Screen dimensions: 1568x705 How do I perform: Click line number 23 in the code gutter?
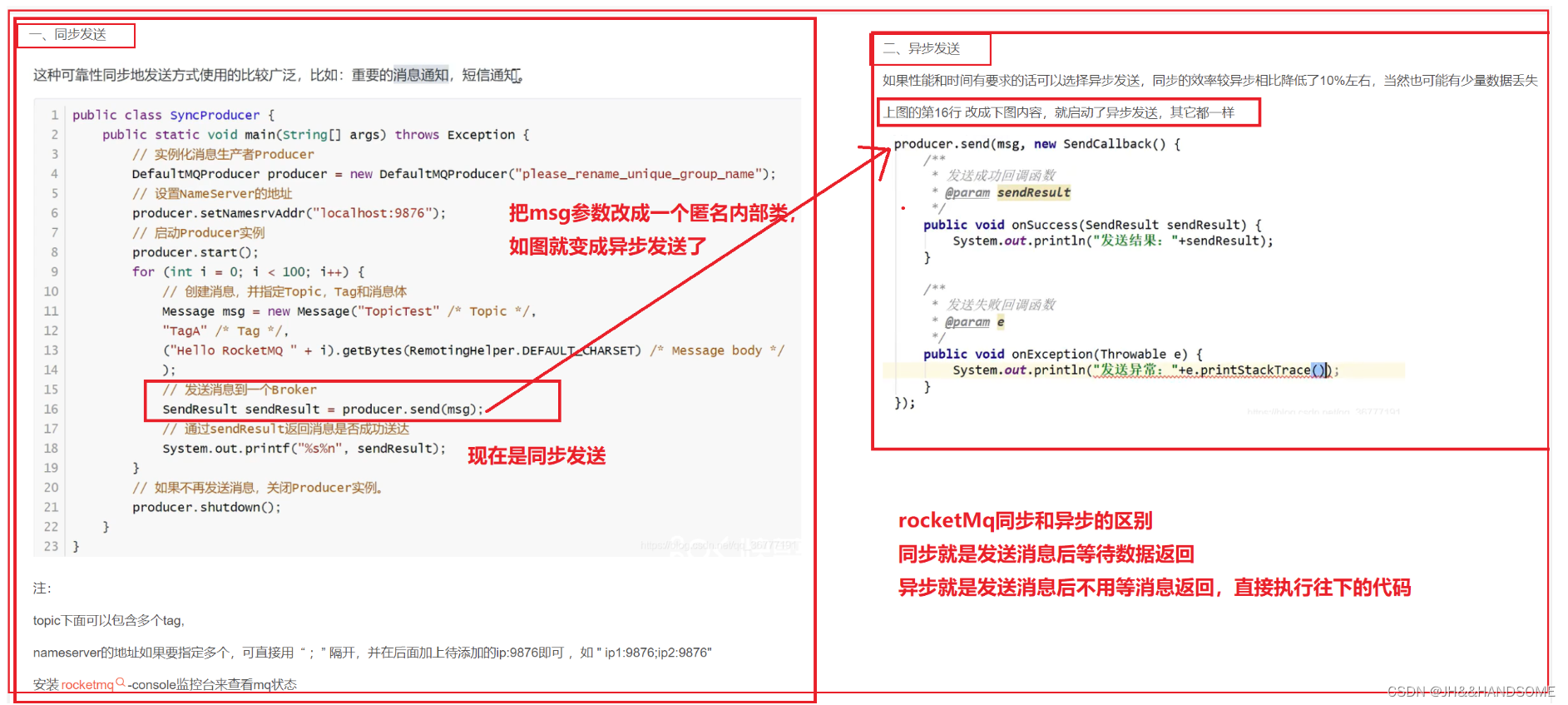pyautogui.click(x=51, y=547)
